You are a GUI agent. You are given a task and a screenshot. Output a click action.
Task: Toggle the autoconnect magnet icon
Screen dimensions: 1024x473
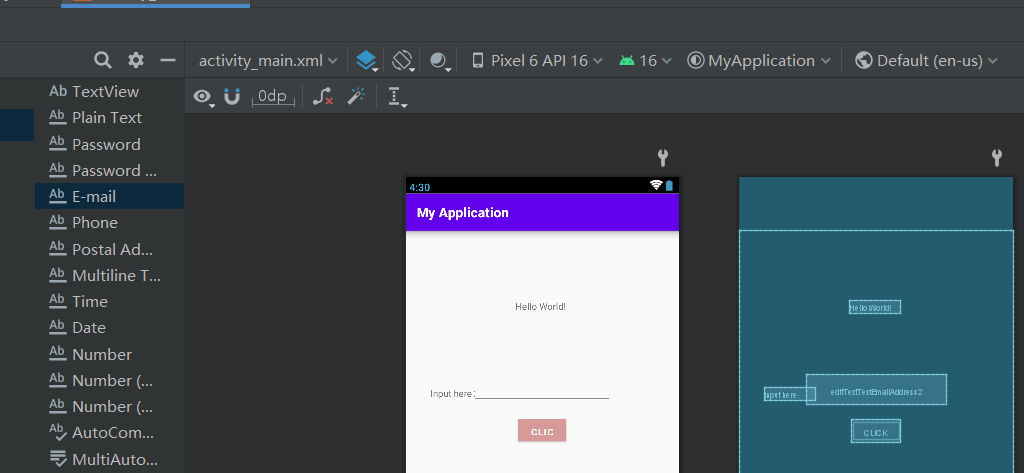pyautogui.click(x=232, y=97)
